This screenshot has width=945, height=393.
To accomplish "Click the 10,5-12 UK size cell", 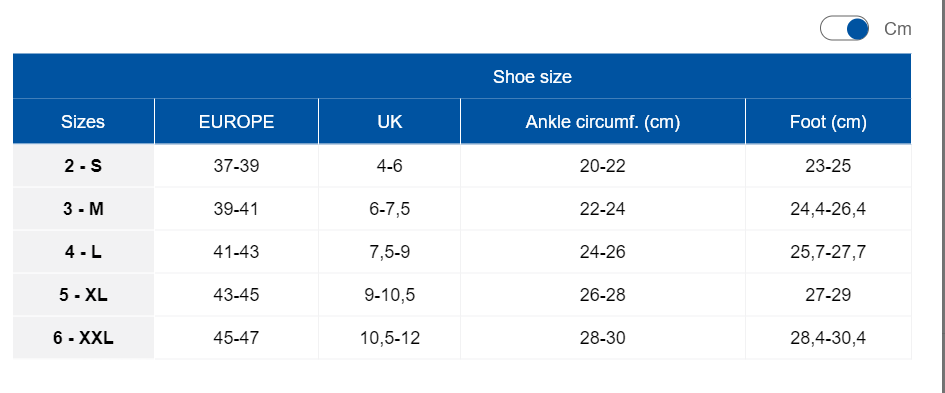I will (389, 338).
